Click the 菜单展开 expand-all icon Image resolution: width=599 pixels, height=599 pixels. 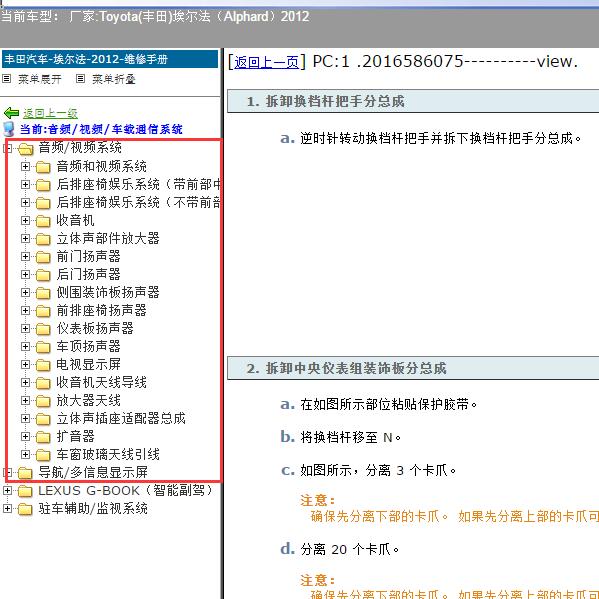(x=6, y=79)
